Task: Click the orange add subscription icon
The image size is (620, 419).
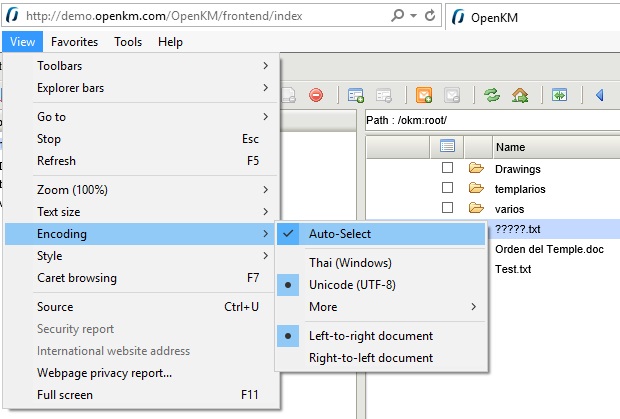Action: coord(423,95)
